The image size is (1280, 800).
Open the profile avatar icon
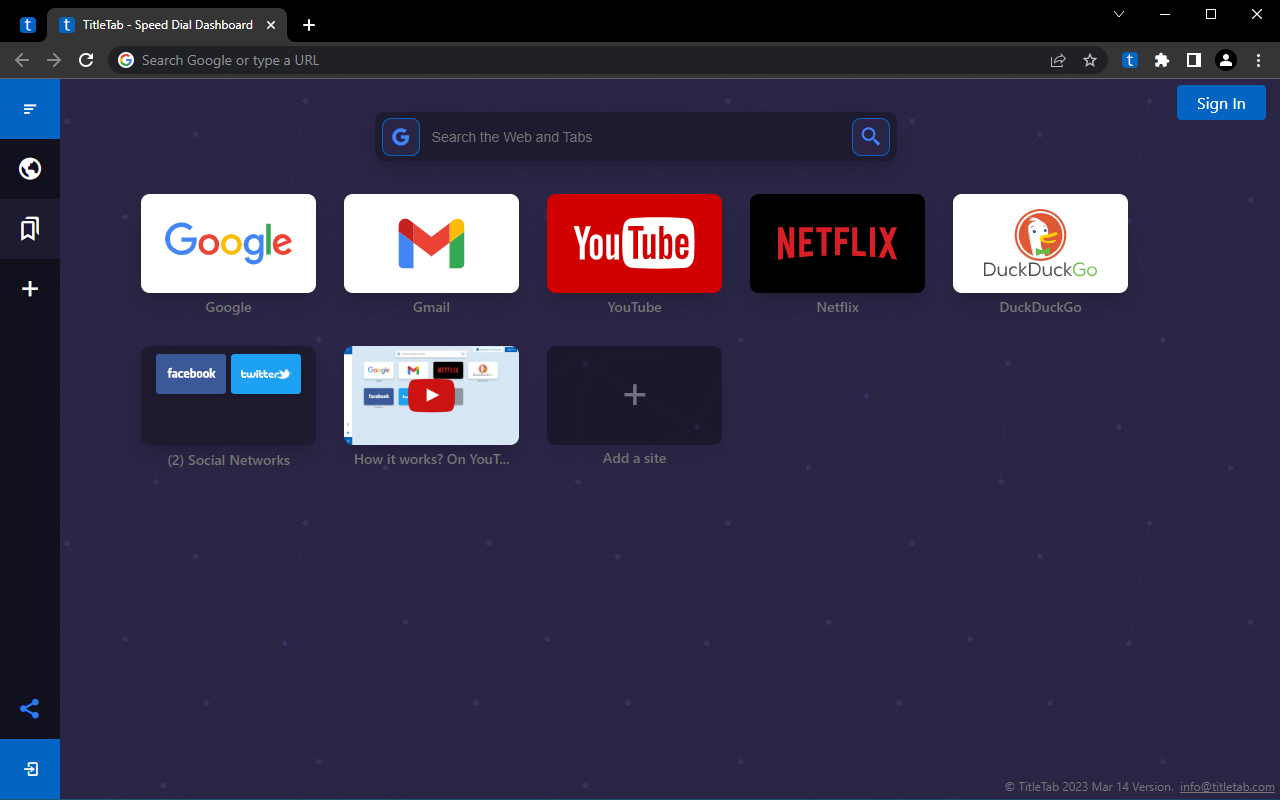[1226, 60]
